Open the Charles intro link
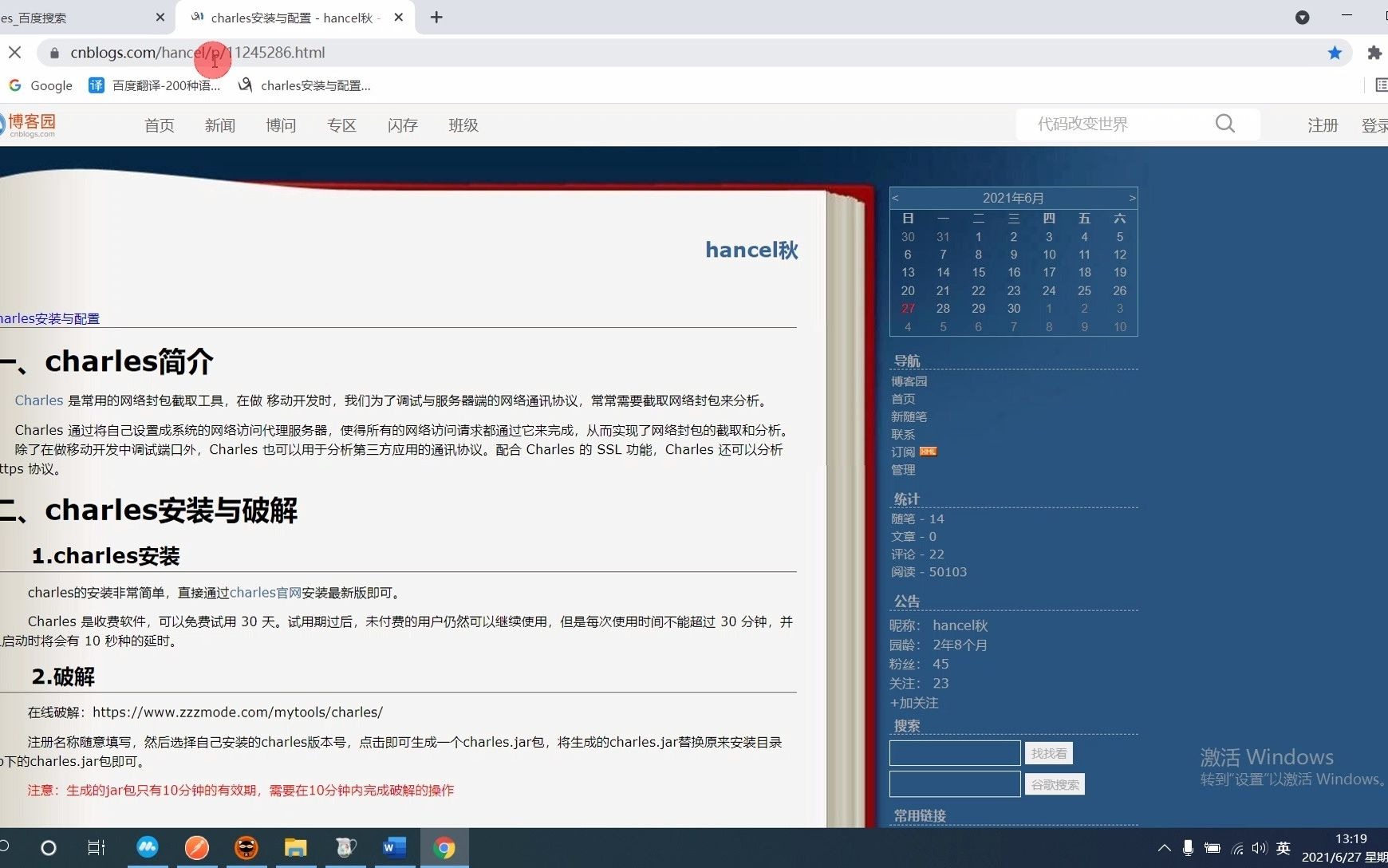The height and width of the screenshot is (868, 1388). point(39,400)
